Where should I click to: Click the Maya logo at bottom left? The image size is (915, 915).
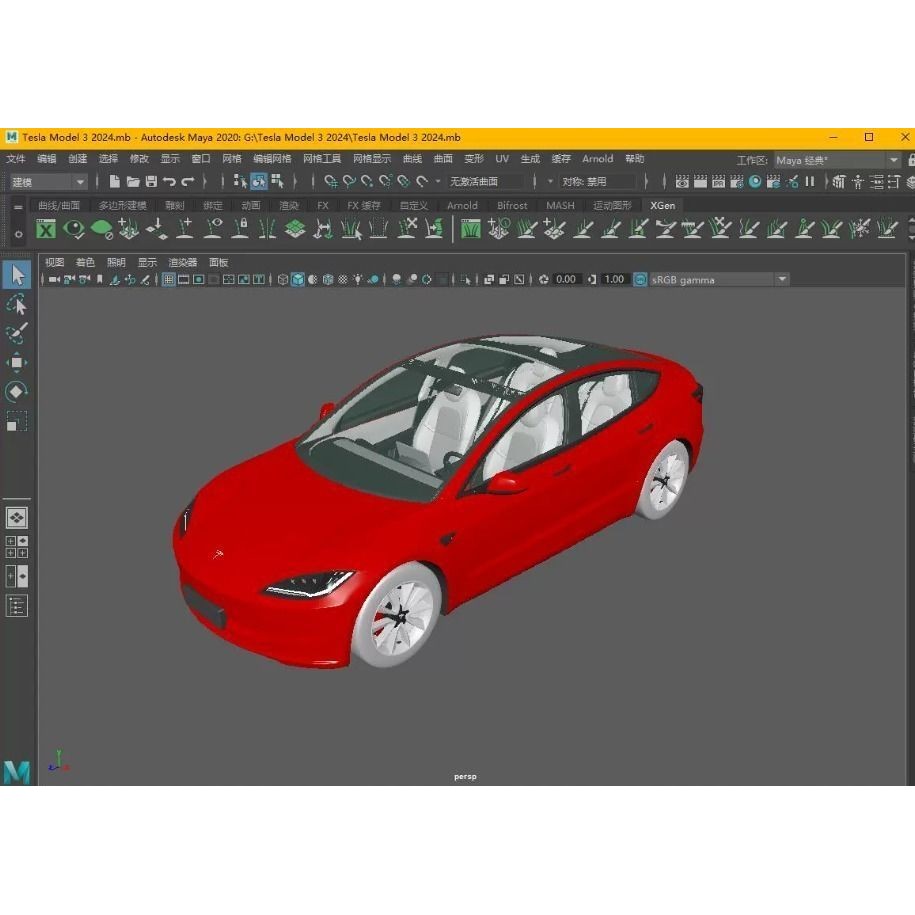tap(17, 772)
